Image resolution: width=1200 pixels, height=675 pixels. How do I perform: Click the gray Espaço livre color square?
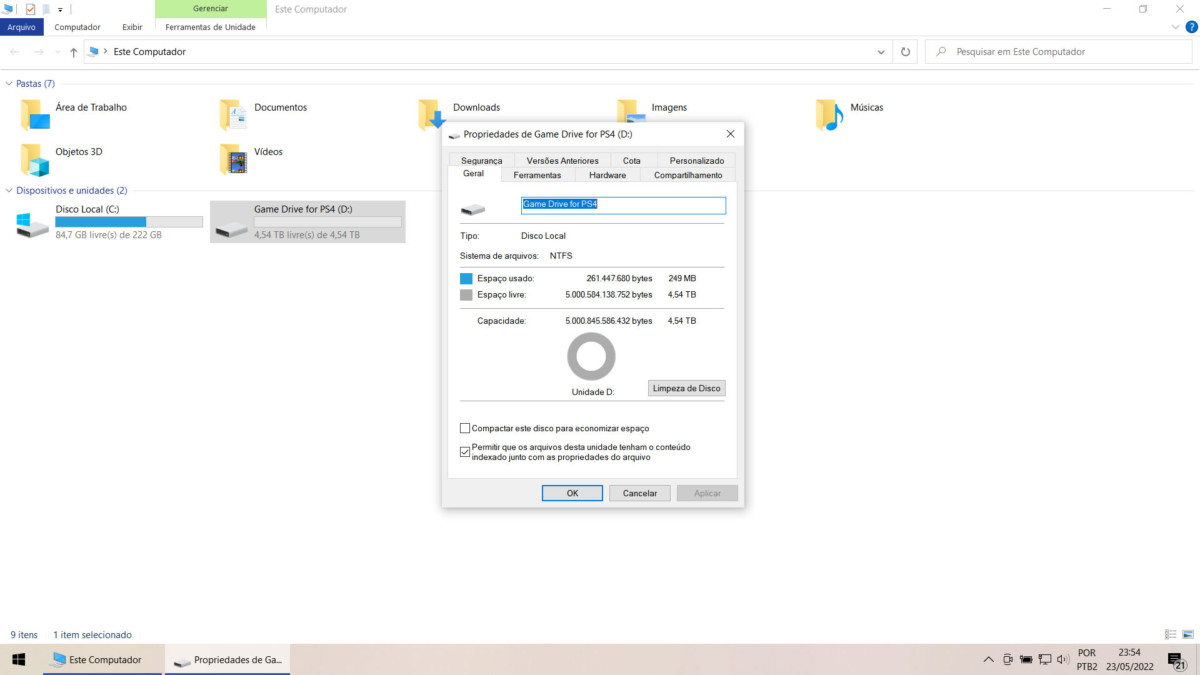pyautogui.click(x=466, y=295)
